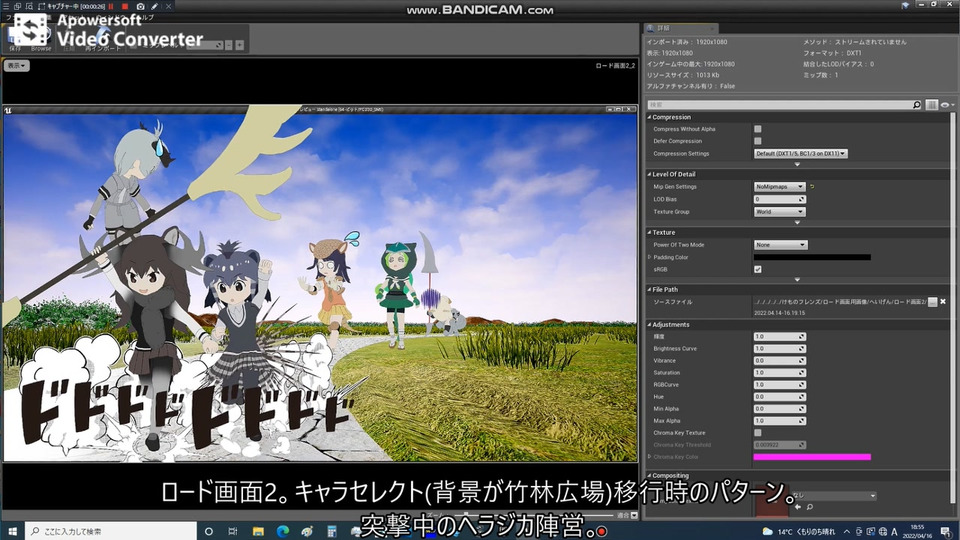The width and height of the screenshot is (960, 540).
Task: Edit the Vibrance value field
Action: click(x=779, y=361)
